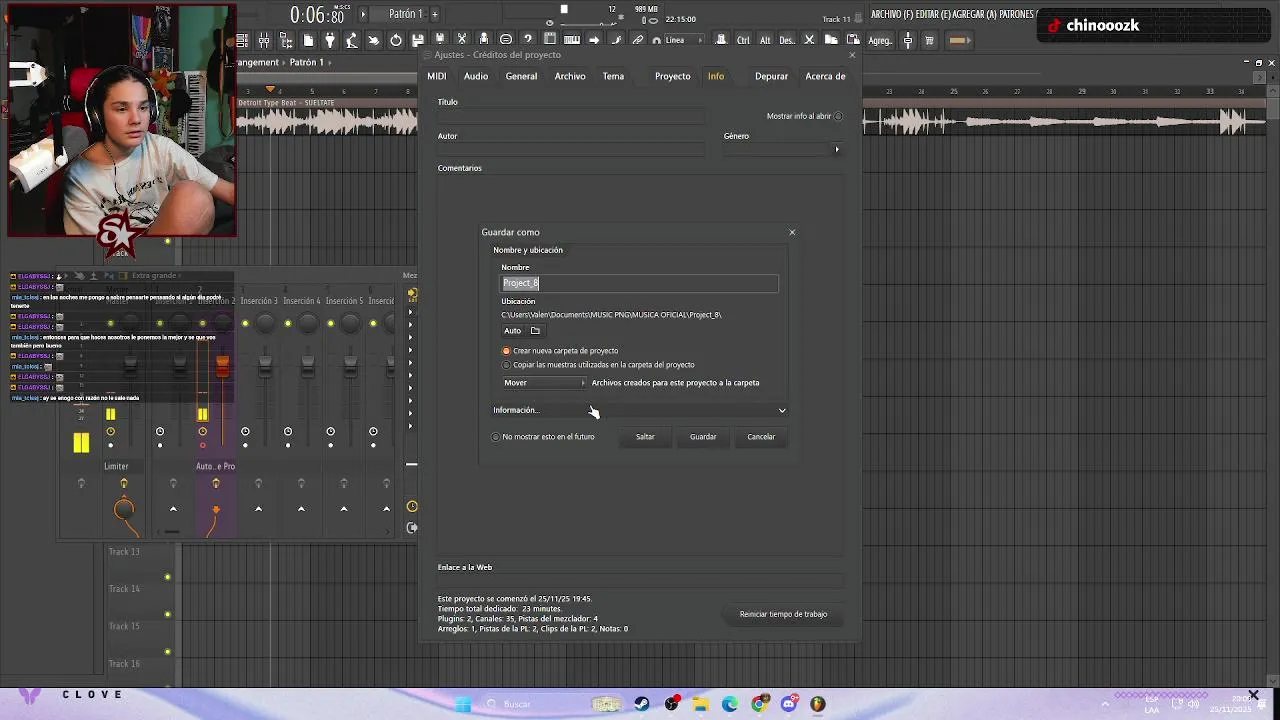The height and width of the screenshot is (720, 1280).
Task: Open OBS Studio from the taskbar
Action: [671, 704]
